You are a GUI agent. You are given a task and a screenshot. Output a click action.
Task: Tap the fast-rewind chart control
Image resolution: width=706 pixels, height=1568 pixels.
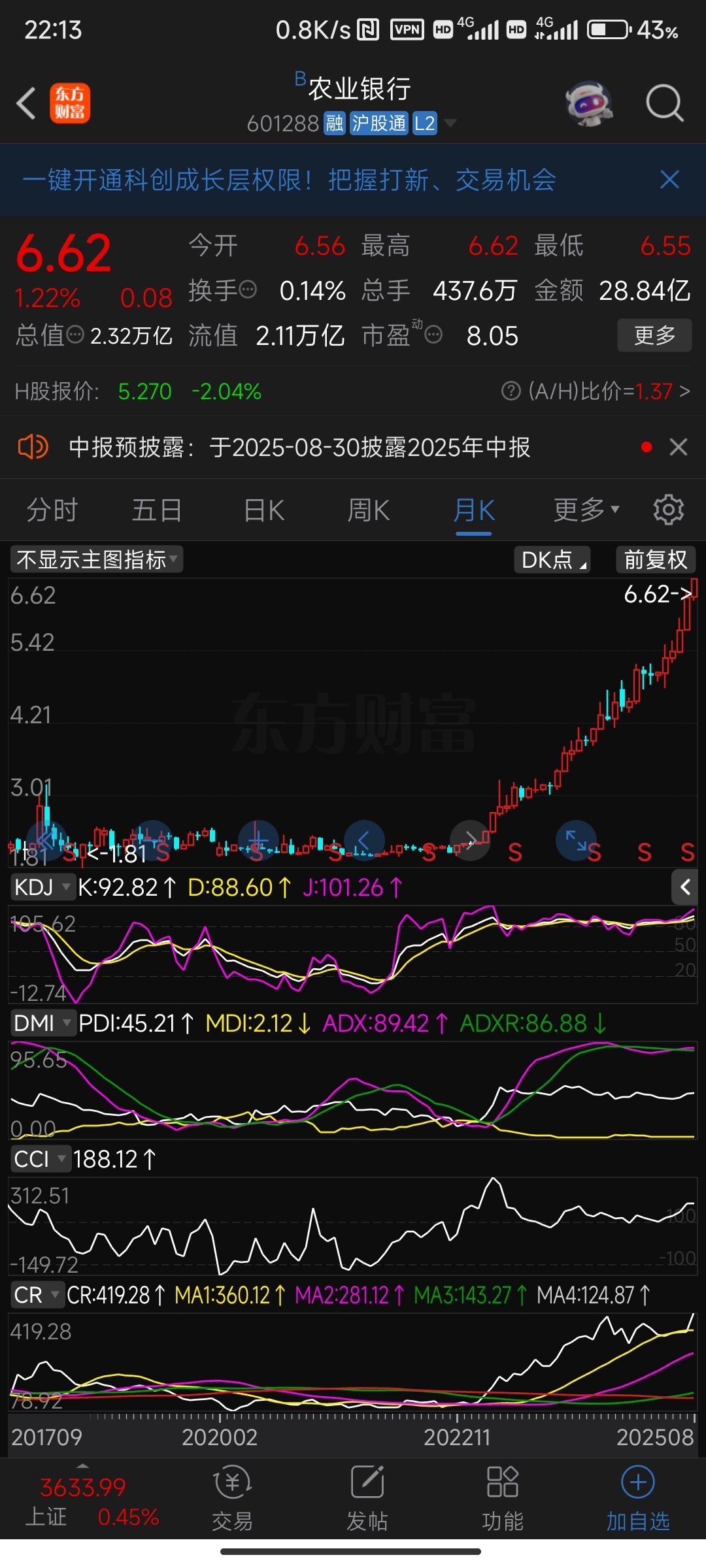click(46, 840)
